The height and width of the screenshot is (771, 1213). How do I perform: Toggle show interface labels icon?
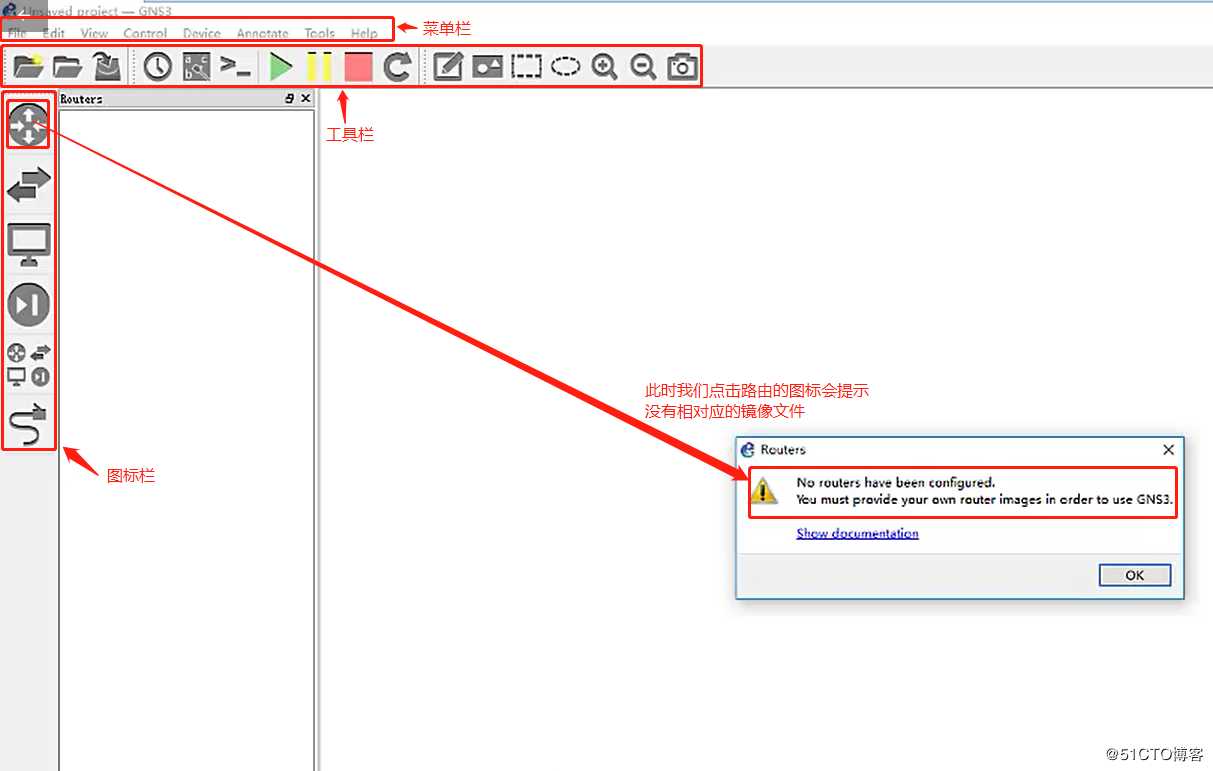coord(197,67)
